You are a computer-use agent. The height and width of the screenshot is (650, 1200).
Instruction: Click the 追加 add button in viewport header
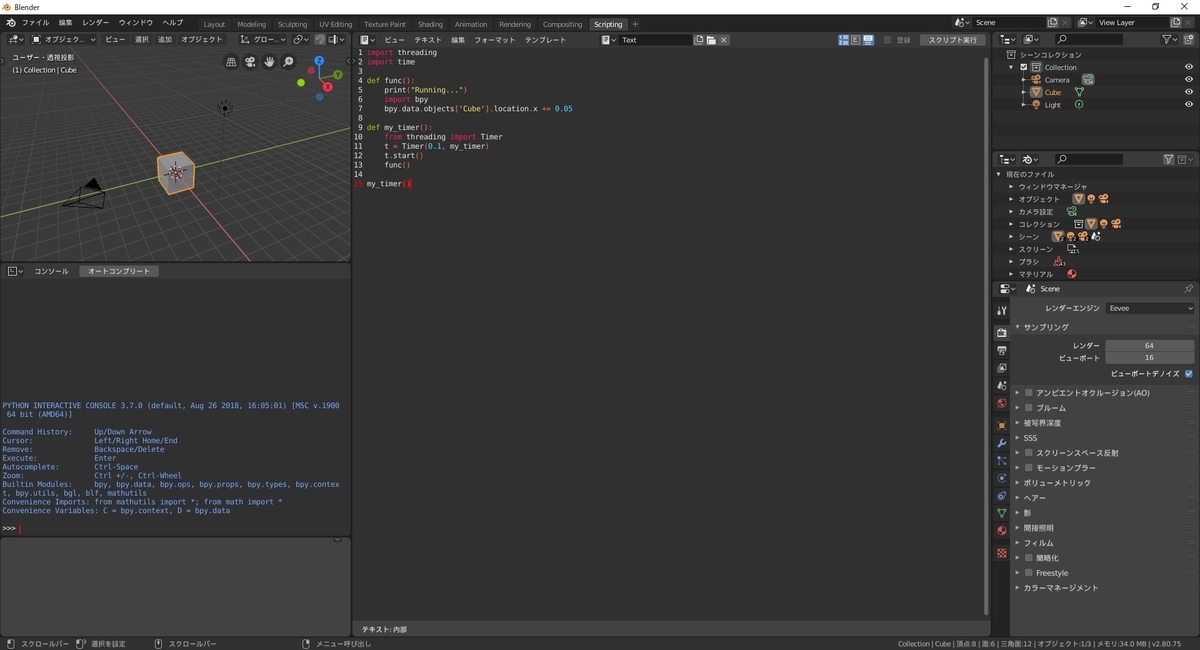tap(164, 40)
